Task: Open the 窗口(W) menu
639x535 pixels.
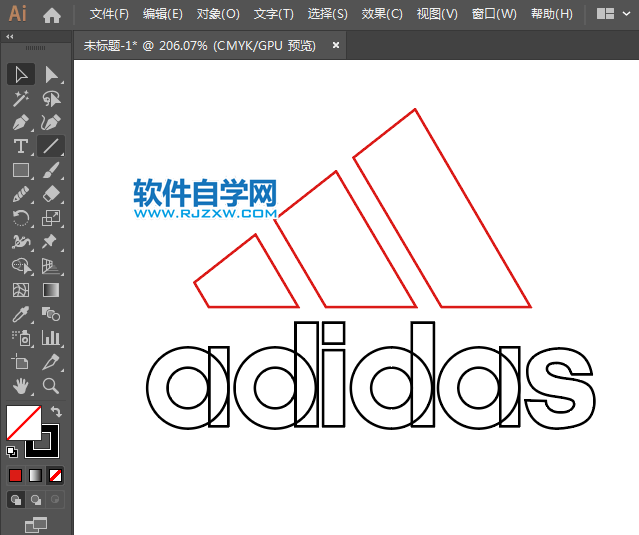Action: pos(494,14)
